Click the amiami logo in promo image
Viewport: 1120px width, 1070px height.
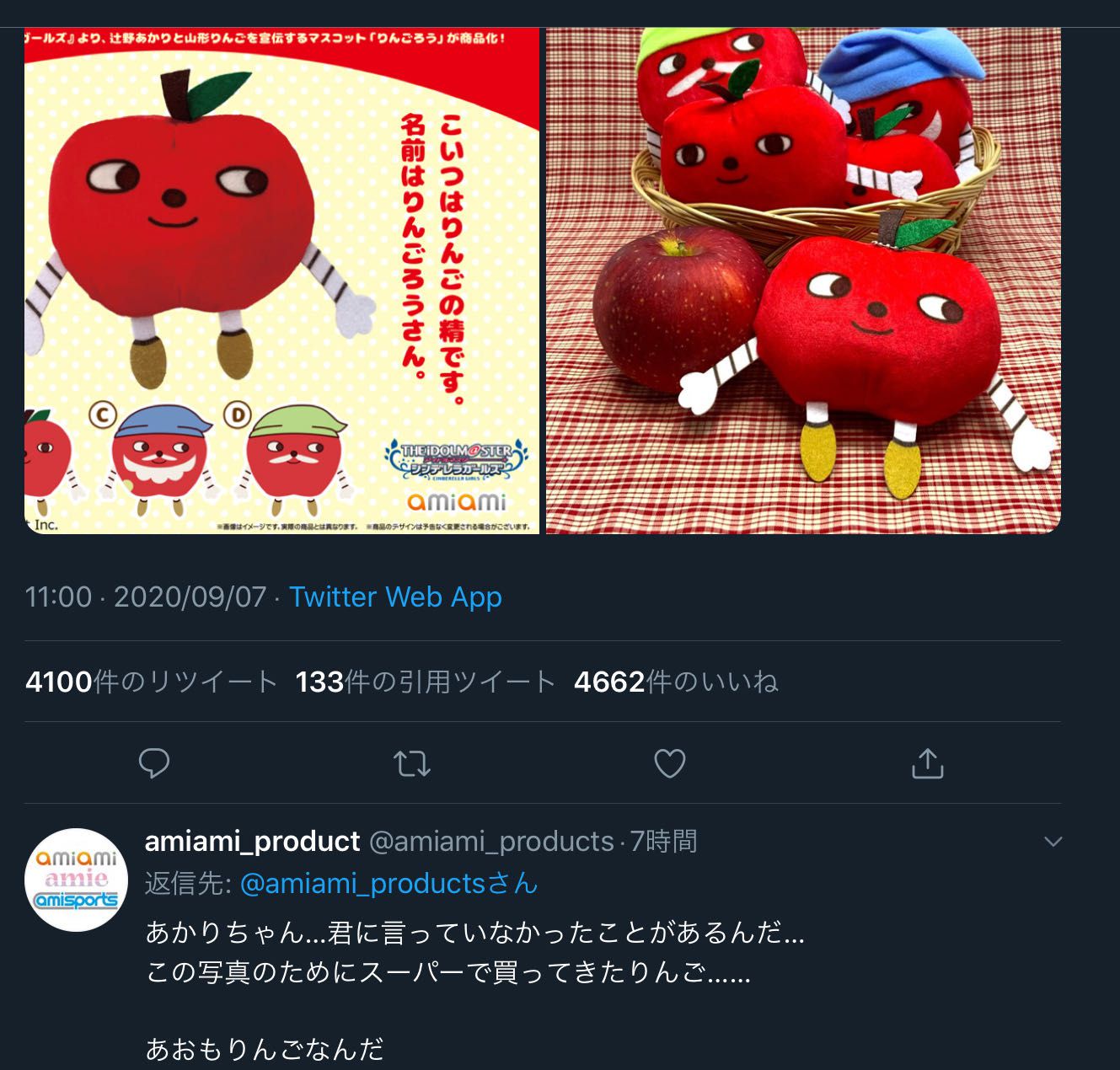point(456,502)
